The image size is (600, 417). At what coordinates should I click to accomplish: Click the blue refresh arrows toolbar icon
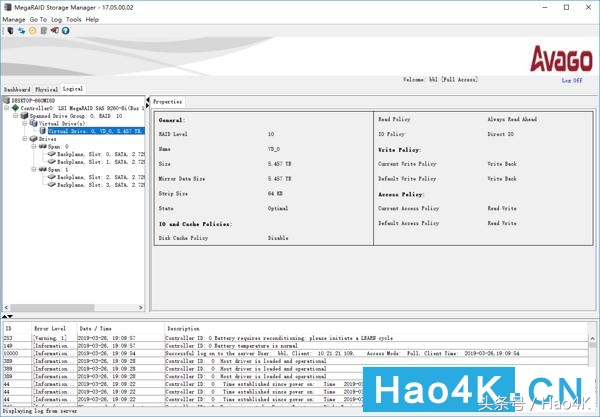pyautogui.click(x=21, y=31)
